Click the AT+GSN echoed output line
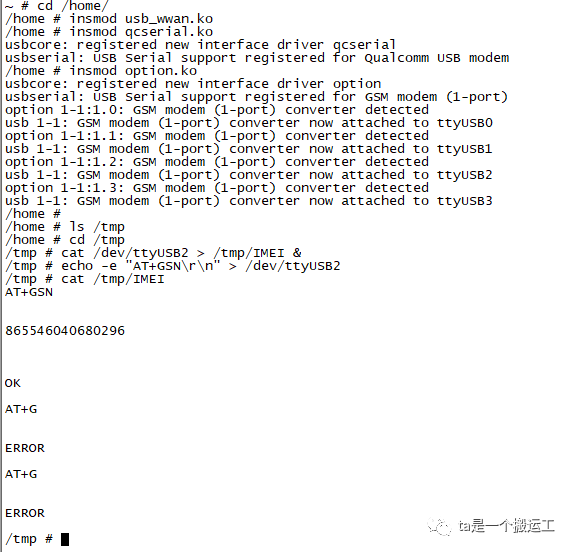 (29, 292)
